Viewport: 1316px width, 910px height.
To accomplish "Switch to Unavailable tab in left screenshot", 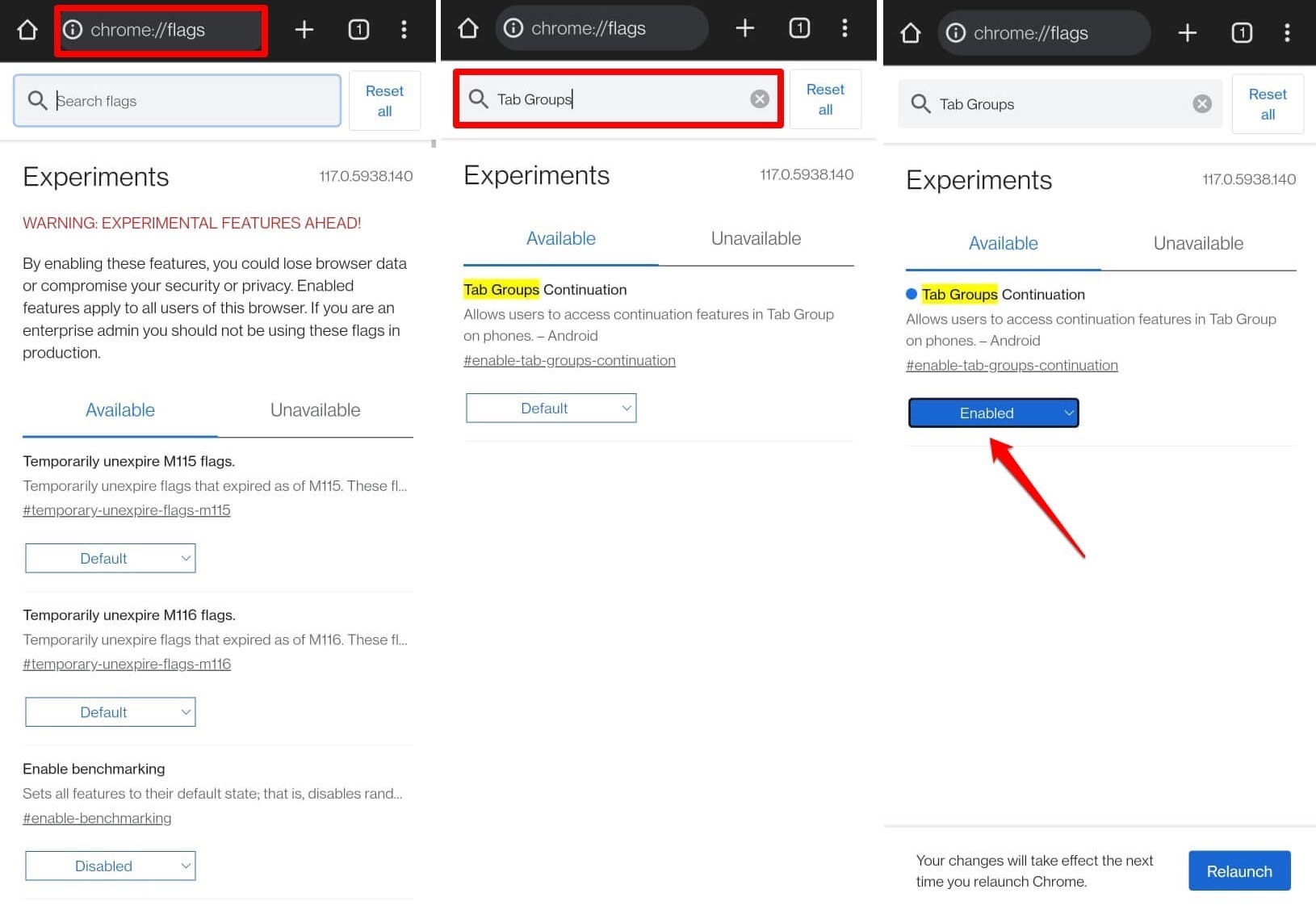I will [x=316, y=410].
